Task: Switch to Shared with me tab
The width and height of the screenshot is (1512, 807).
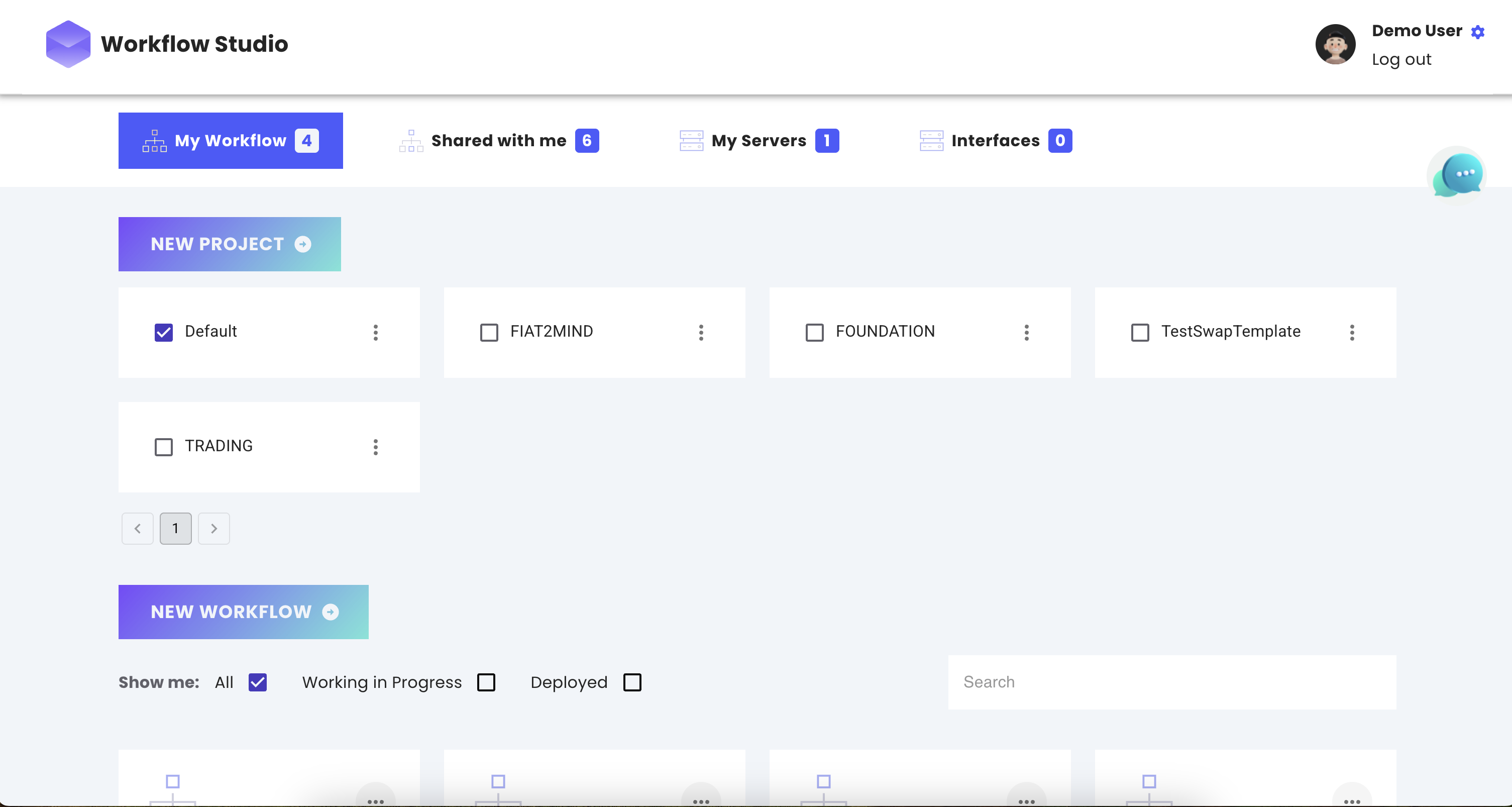Action: pos(498,141)
